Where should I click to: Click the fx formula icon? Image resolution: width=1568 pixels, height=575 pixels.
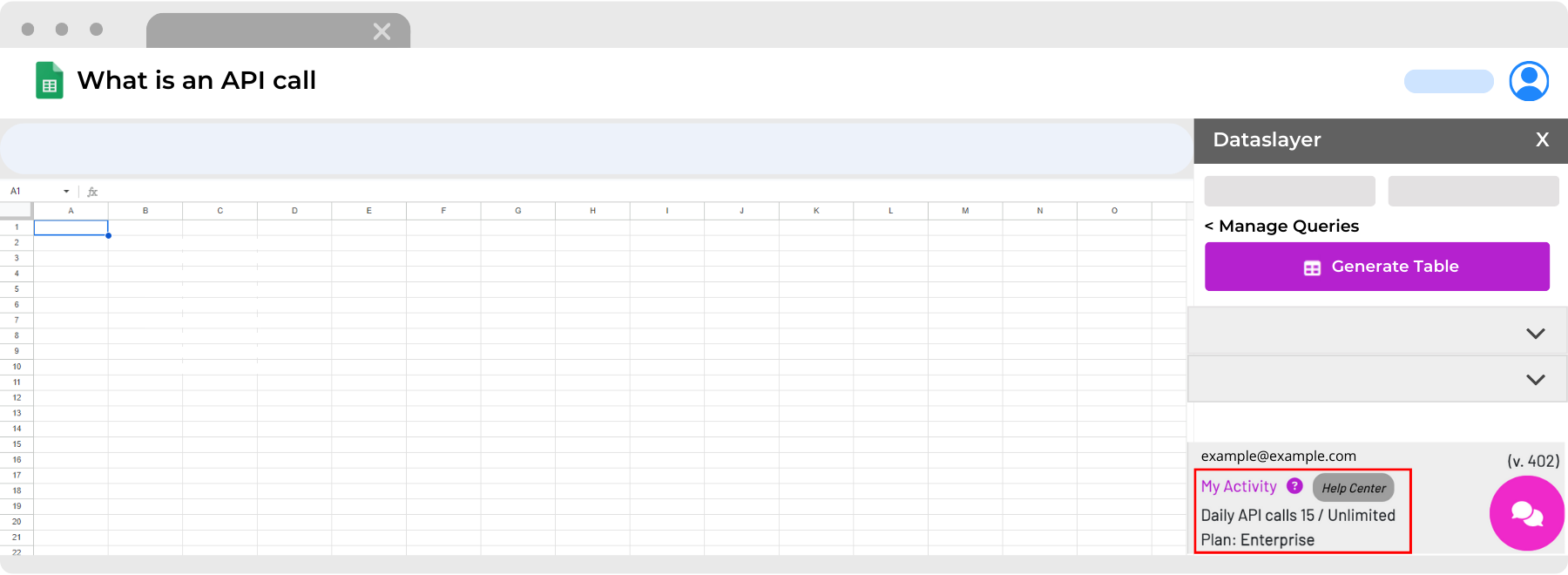(x=92, y=192)
